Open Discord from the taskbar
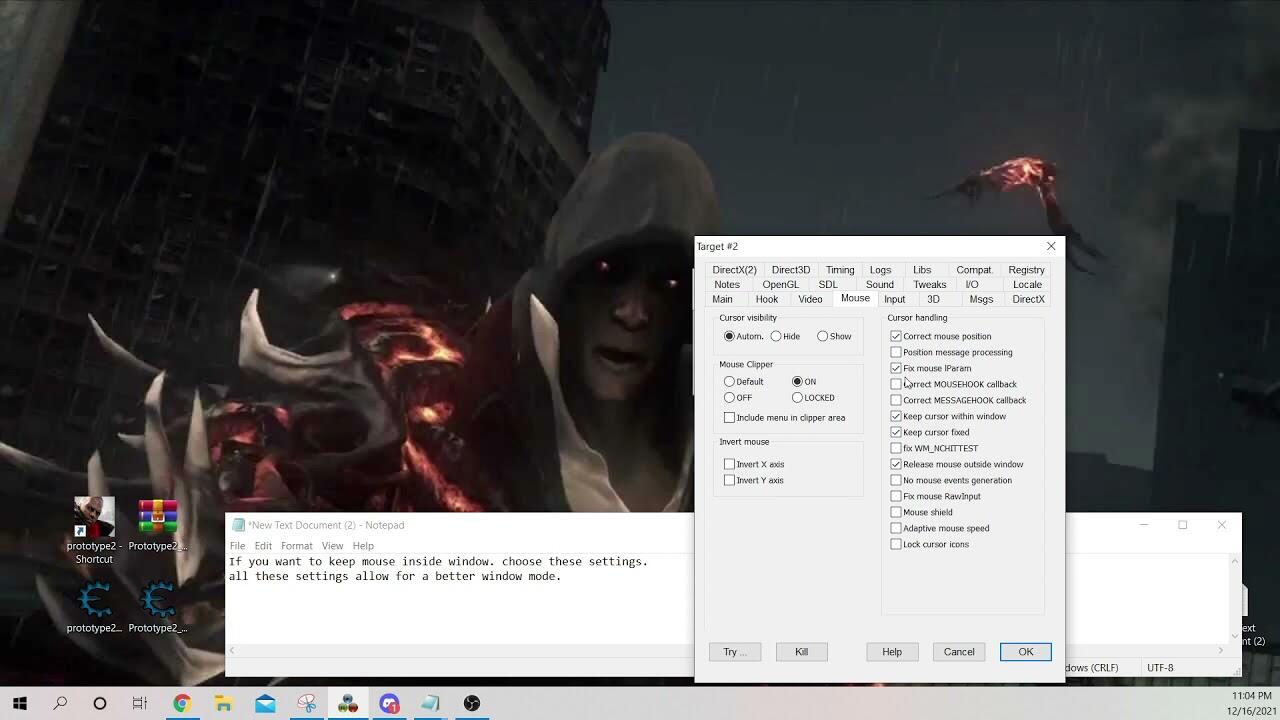Screen dimensions: 1280x720 tap(390, 704)
